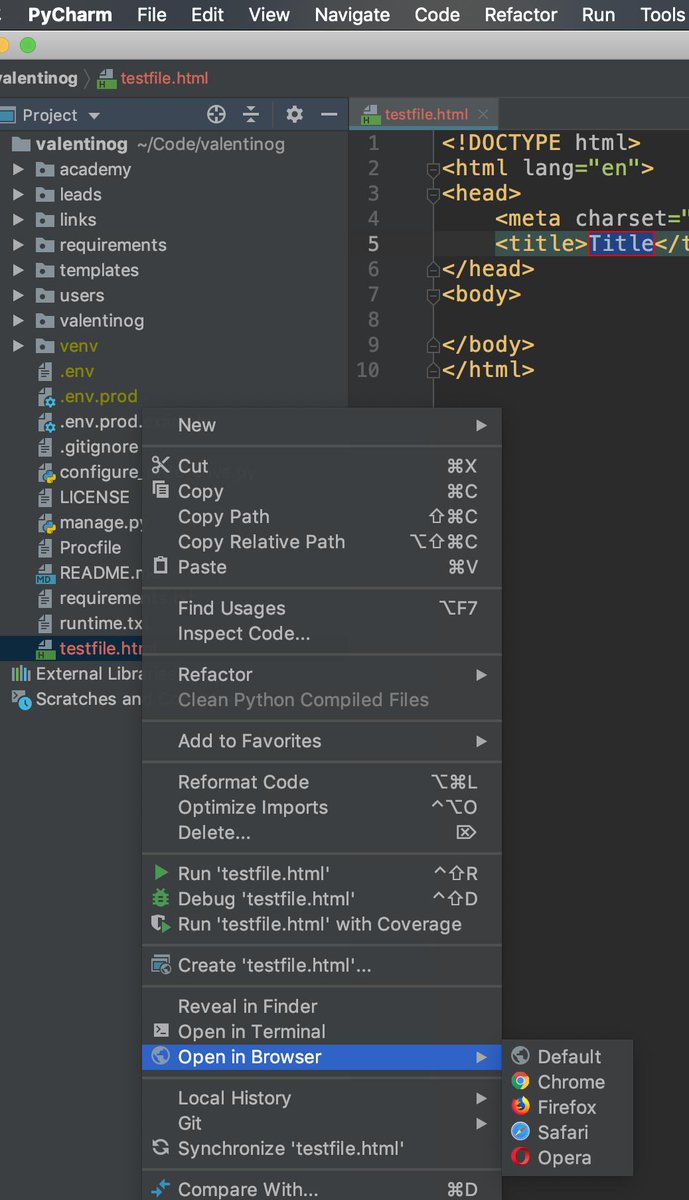Open the Code menu in menu bar
This screenshot has width=689, height=1200.
(437, 14)
